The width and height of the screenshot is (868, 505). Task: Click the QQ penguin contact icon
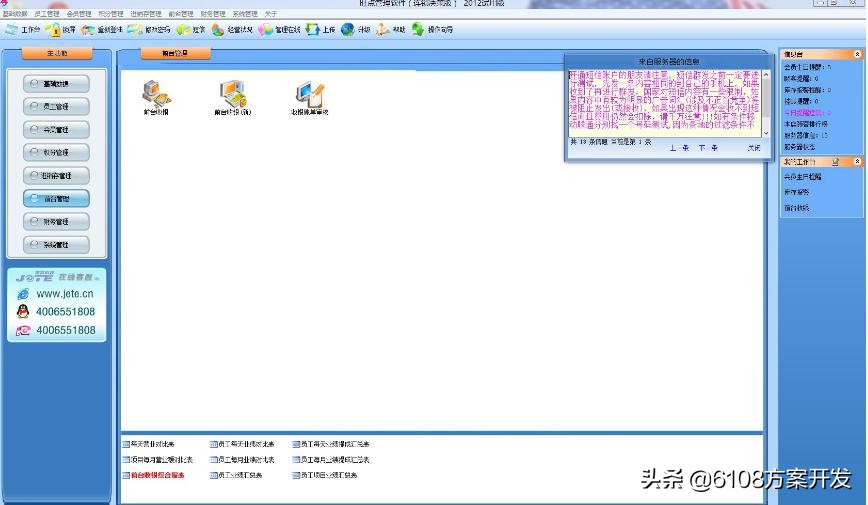(x=22, y=312)
